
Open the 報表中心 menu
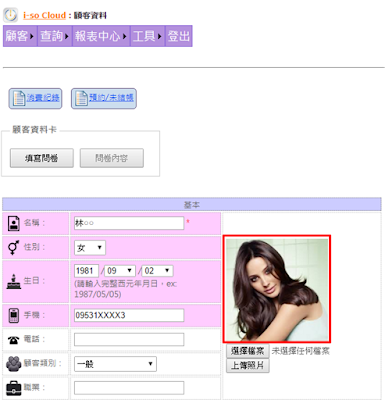pos(101,36)
